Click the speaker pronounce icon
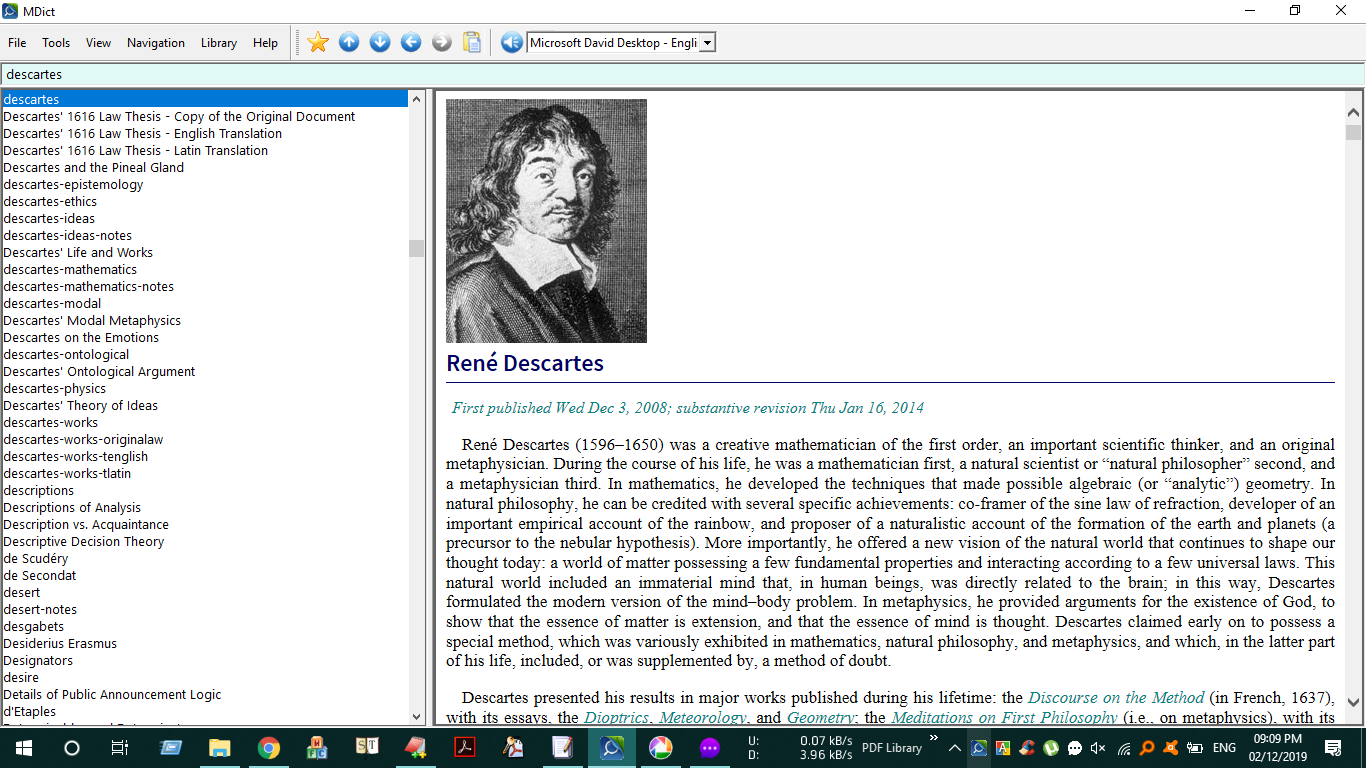1366x768 pixels. (x=512, y=42)
